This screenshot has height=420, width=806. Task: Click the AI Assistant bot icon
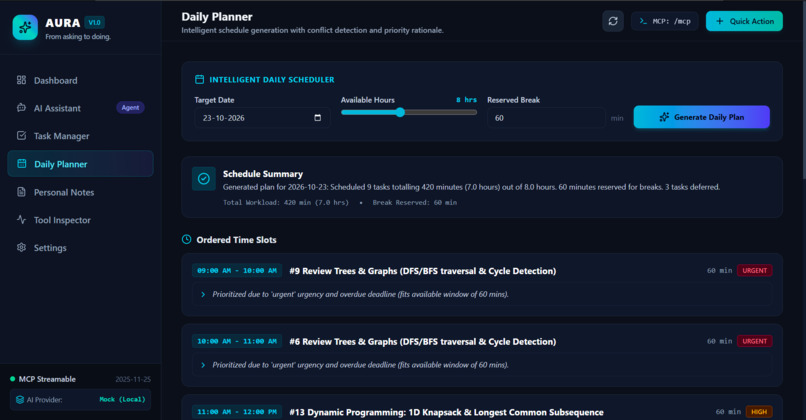click(x=21, y=107)
